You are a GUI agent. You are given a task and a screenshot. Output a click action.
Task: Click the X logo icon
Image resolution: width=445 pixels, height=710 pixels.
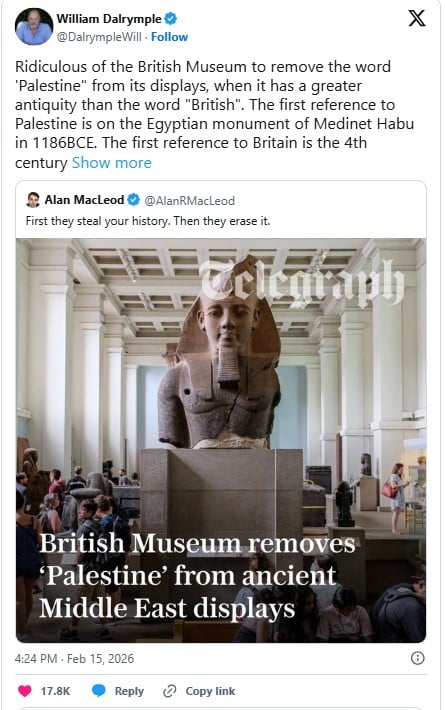click(x=416, y=18)
